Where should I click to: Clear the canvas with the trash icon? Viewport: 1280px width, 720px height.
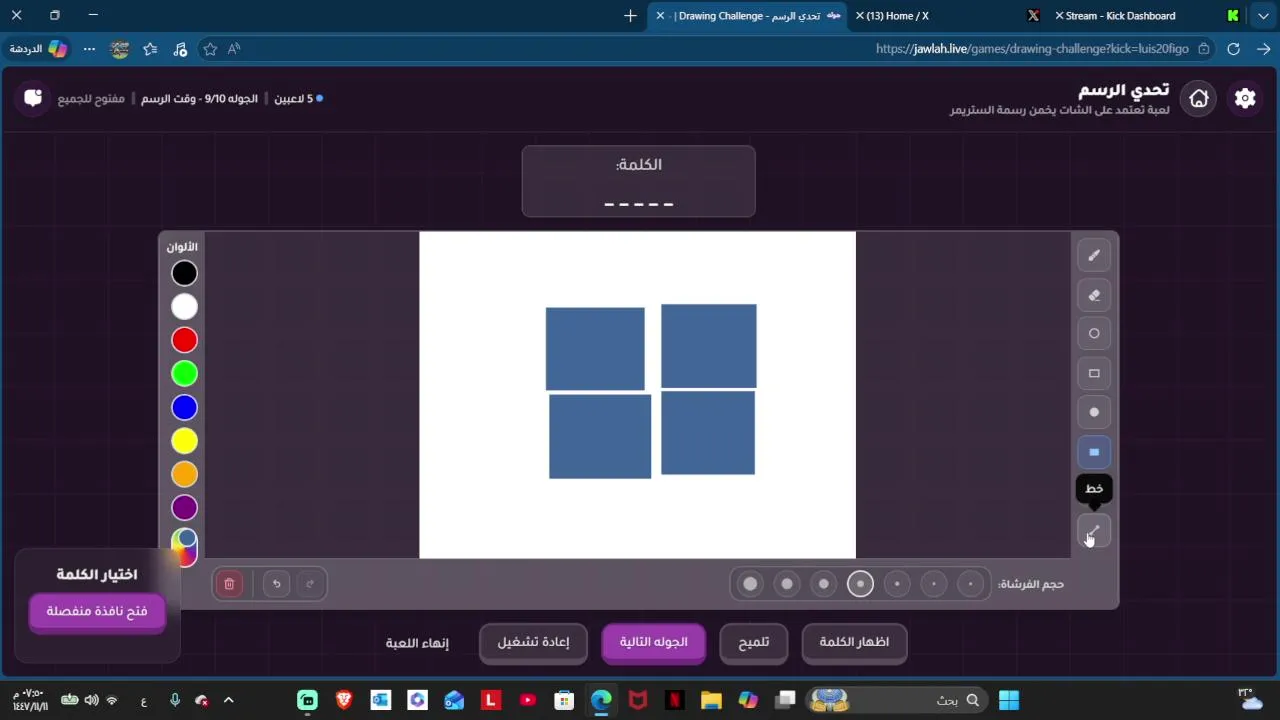pyautogui.click(x=229, y=584)
